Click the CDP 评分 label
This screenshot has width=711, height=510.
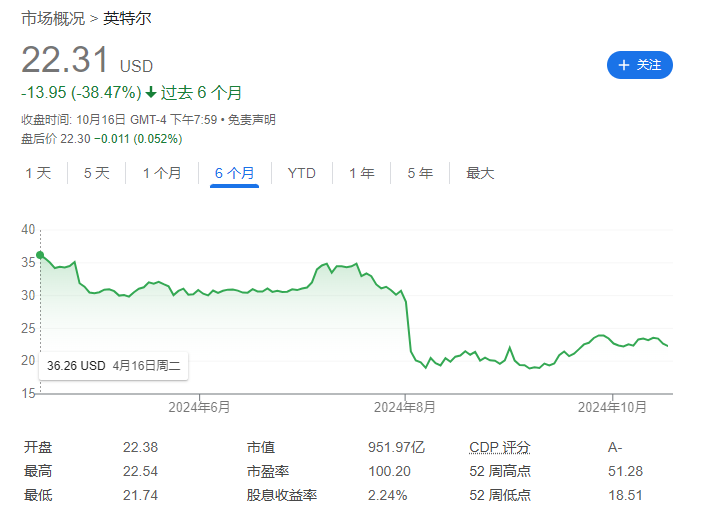point(500,447)
